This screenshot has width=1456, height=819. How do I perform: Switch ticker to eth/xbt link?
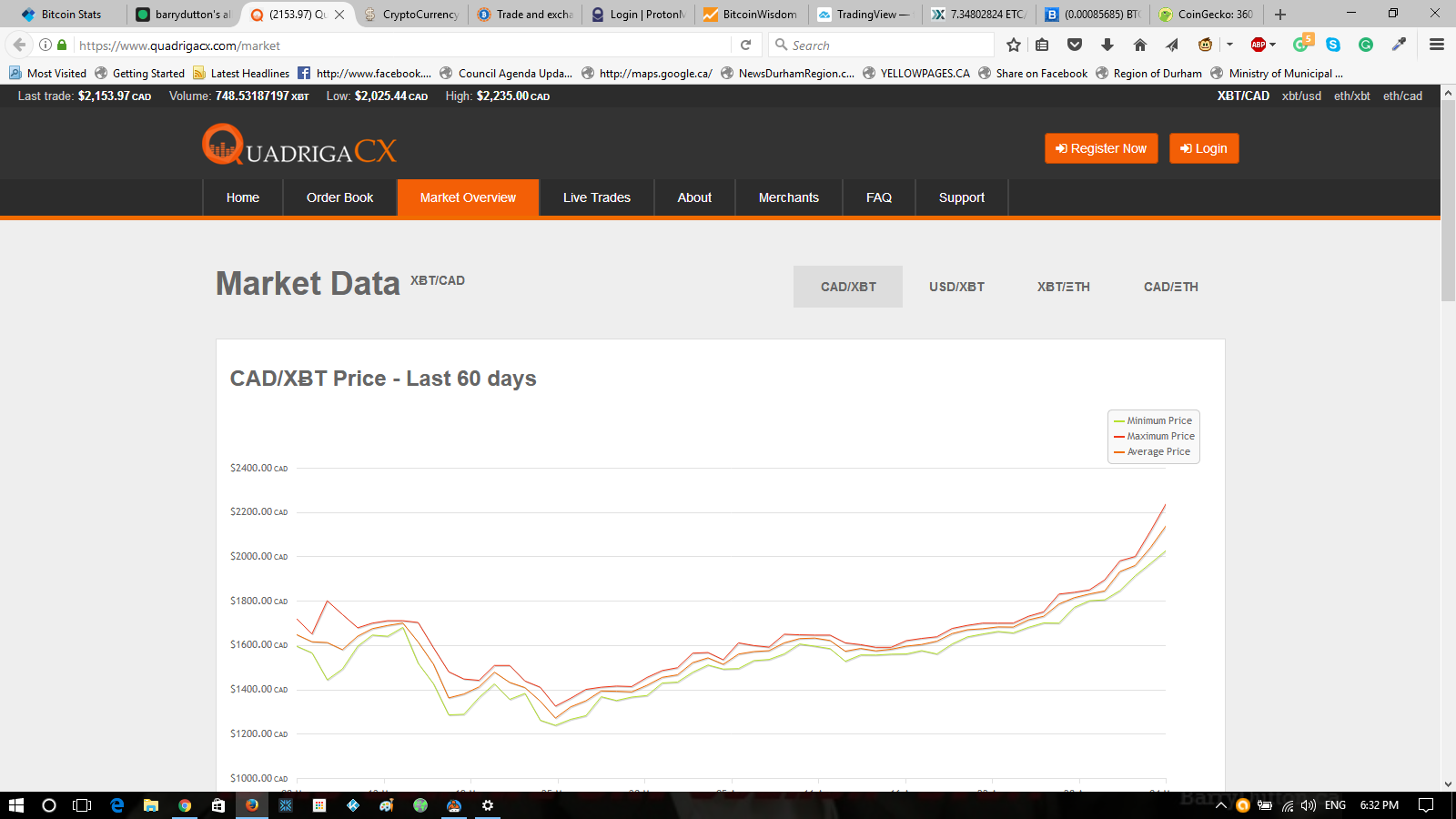pyautogui.click(x=1352, y=96)
